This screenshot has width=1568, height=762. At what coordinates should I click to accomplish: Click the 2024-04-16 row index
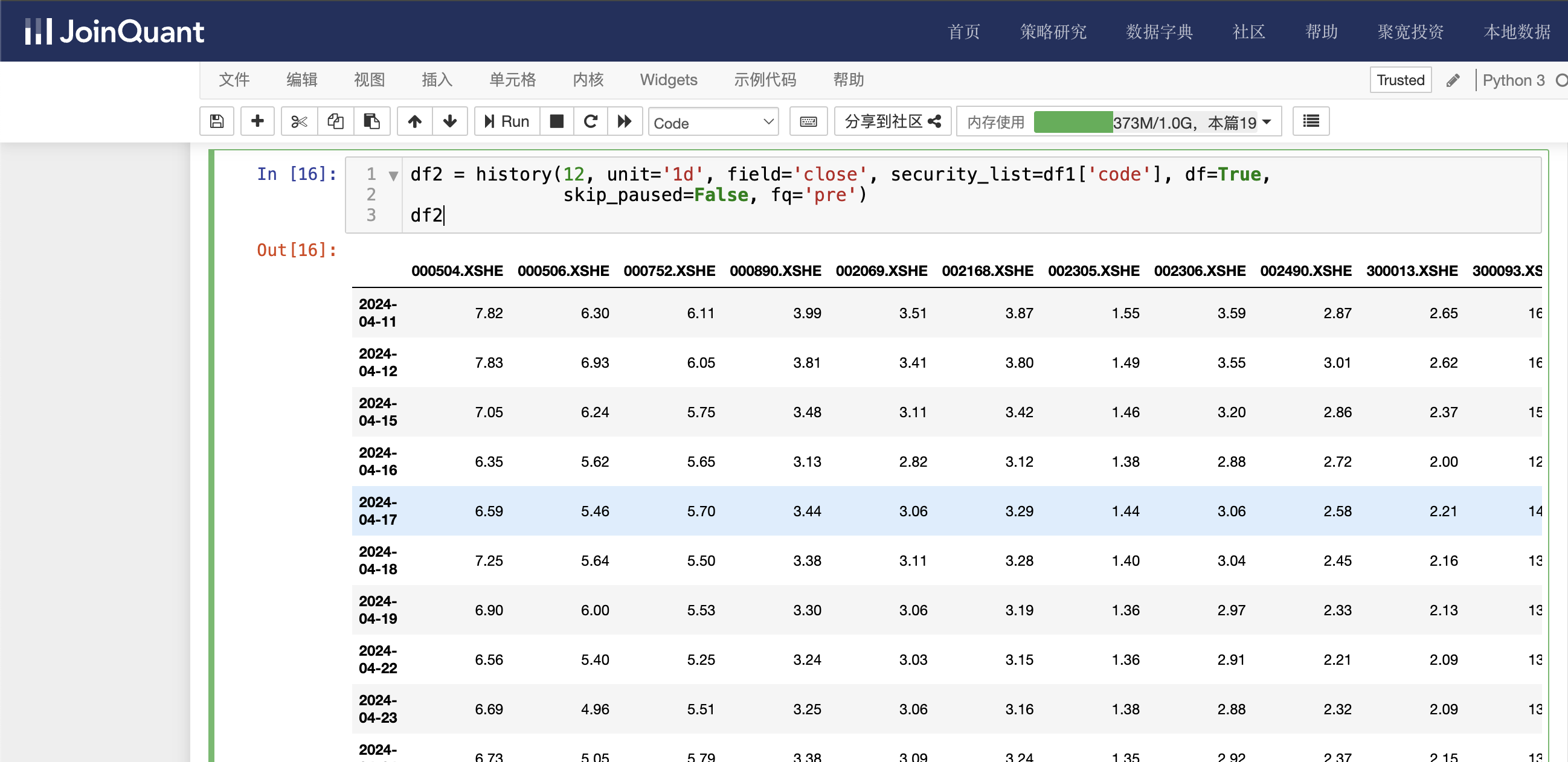point(378,461)
